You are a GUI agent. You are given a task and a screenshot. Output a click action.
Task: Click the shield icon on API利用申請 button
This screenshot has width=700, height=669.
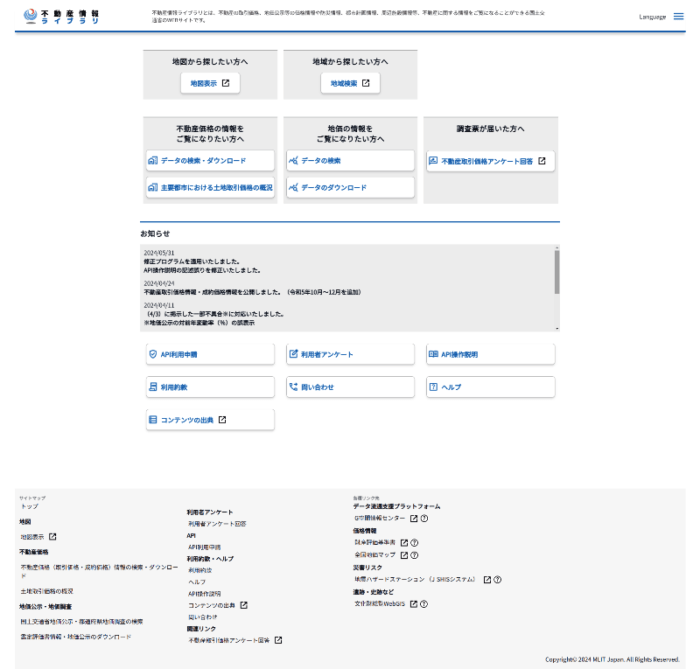click(153, 354)
